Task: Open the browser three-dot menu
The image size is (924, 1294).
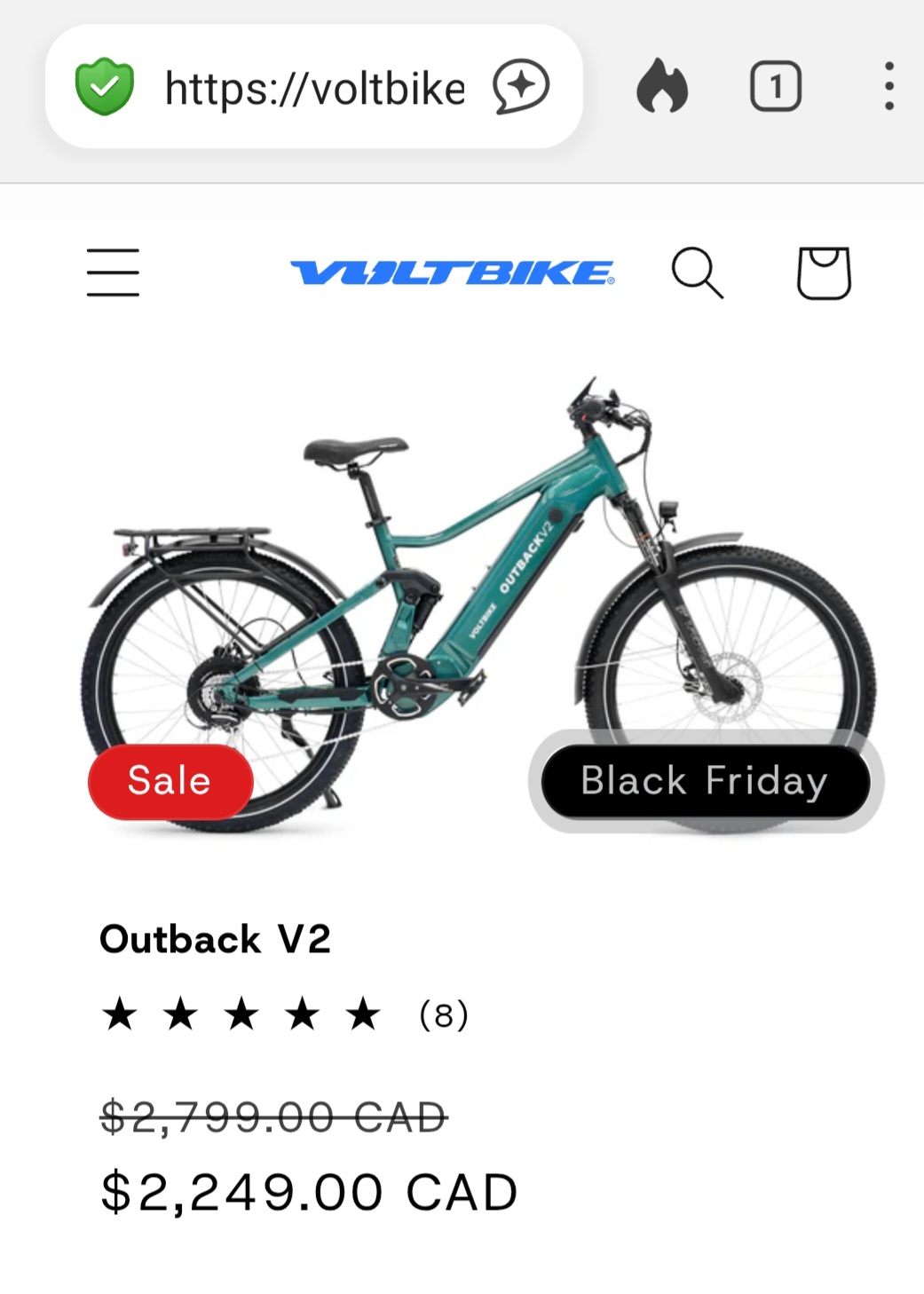Action: pyautogui.click(x=888, y=86)
